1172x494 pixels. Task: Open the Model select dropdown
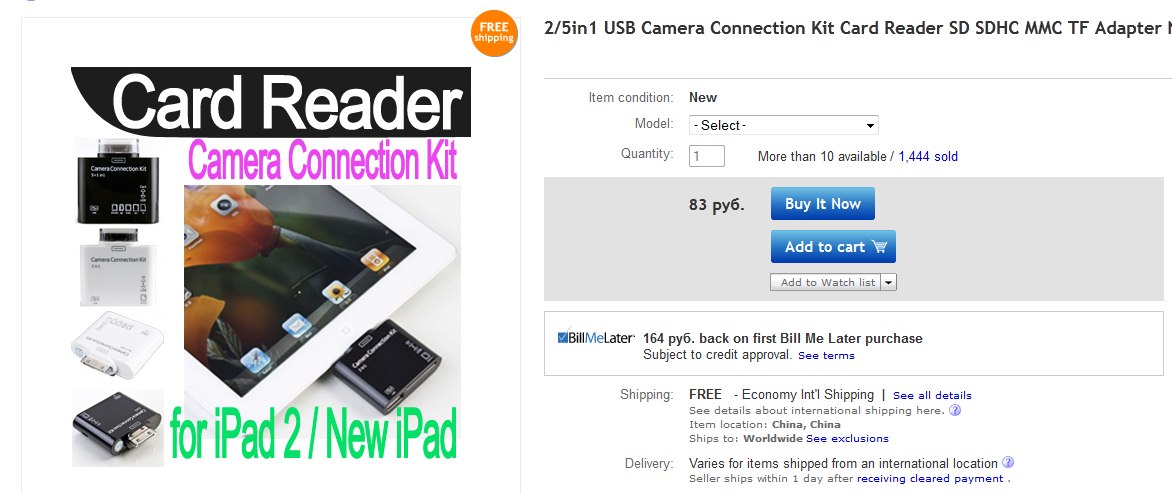coord(783,125)
